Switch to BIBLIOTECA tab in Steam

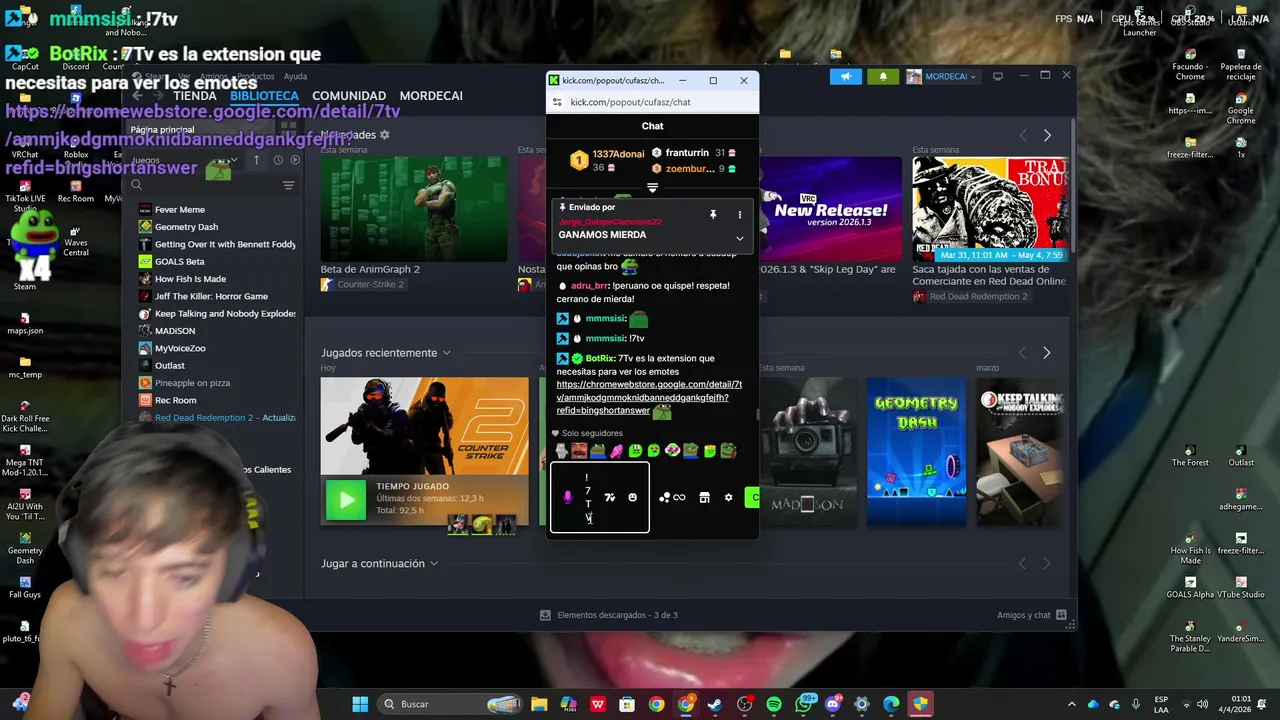tap(264, 96)
